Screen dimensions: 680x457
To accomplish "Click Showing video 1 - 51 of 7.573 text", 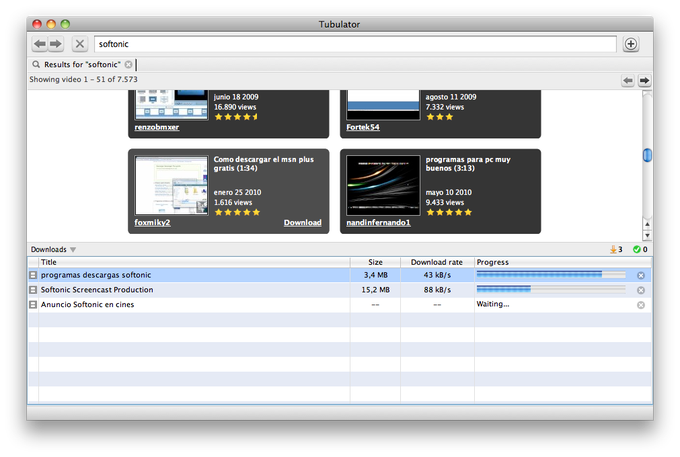I will [x=83, y=79].
